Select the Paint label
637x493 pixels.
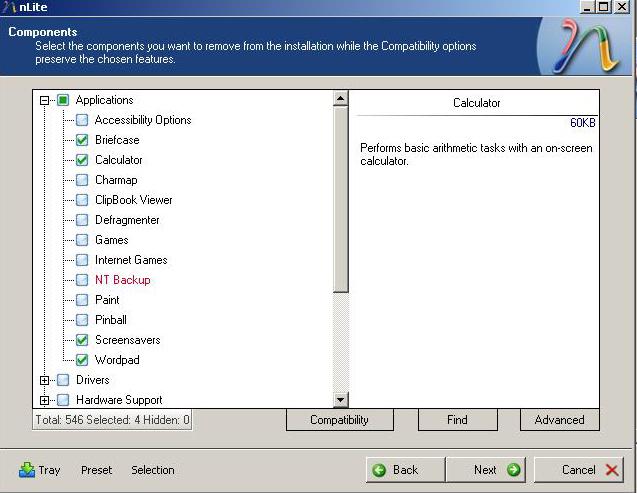tap(107, 300)
